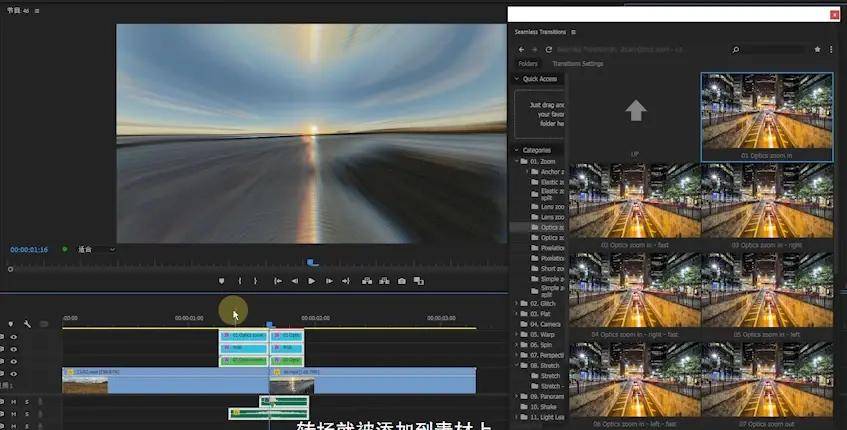The height and width of the screenshot is (430, 847).
Task: Select the 07. Perspective category
Action: click(542, 355)
